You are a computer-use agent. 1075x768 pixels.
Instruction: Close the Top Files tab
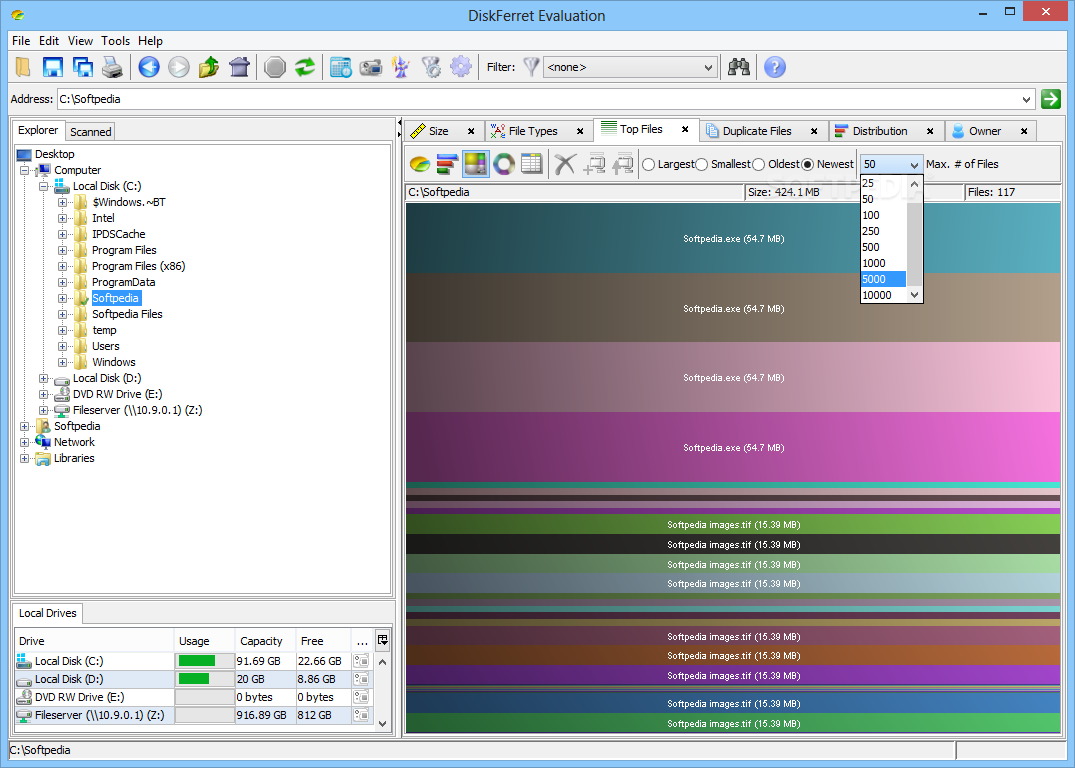coord(685,129)
